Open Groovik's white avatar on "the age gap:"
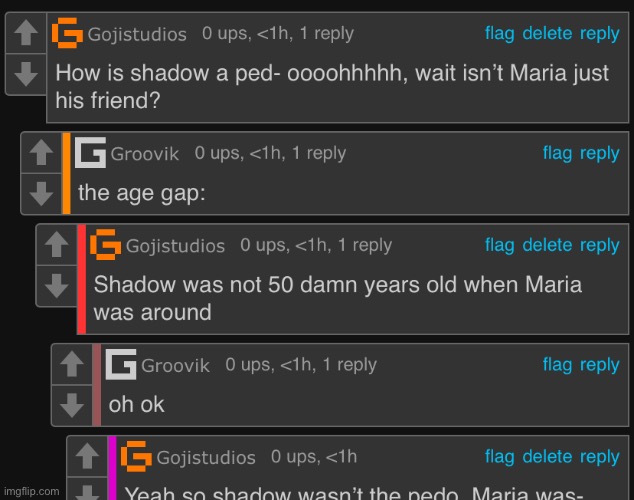This screenshot has height=500, width=634. point(91,152)
